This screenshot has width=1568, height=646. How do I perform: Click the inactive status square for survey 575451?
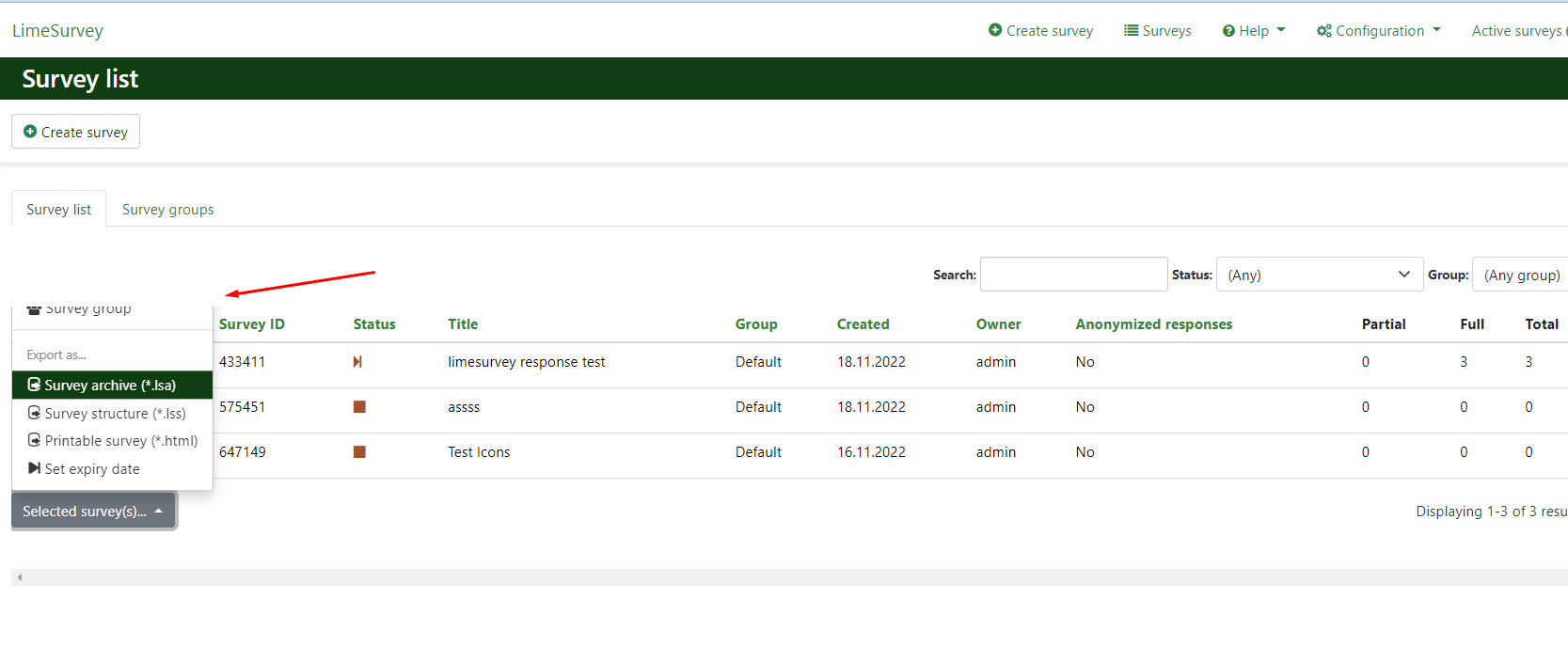359,407
